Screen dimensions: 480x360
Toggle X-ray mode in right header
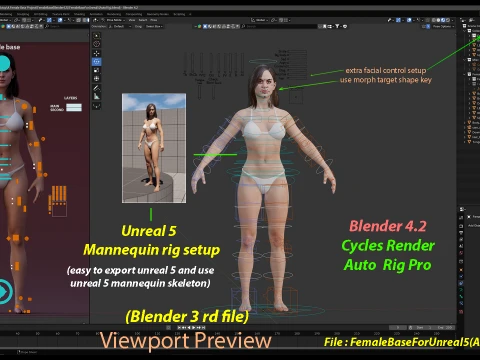coord(427,20)
